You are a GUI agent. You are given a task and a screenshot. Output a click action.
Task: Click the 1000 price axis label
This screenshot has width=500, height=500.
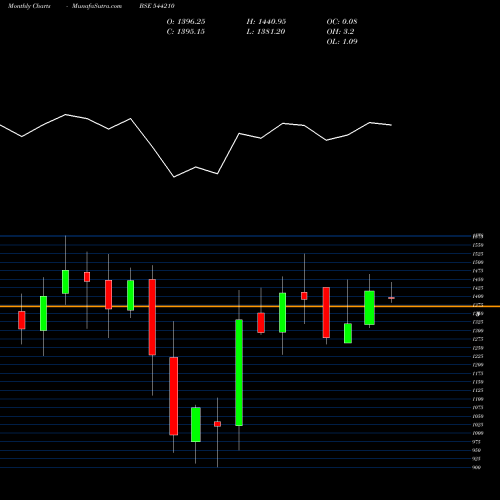click(x=478, y=433)
